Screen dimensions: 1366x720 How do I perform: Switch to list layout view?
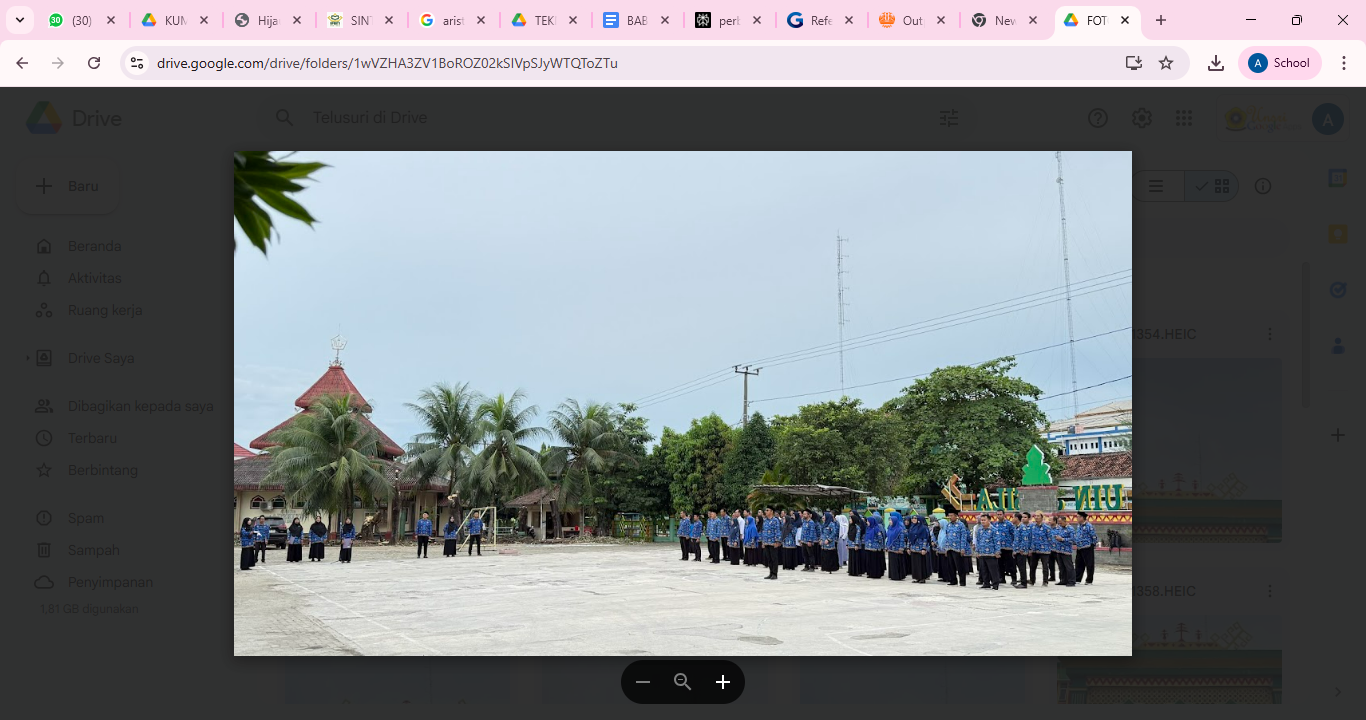[x=1157, y=186]
